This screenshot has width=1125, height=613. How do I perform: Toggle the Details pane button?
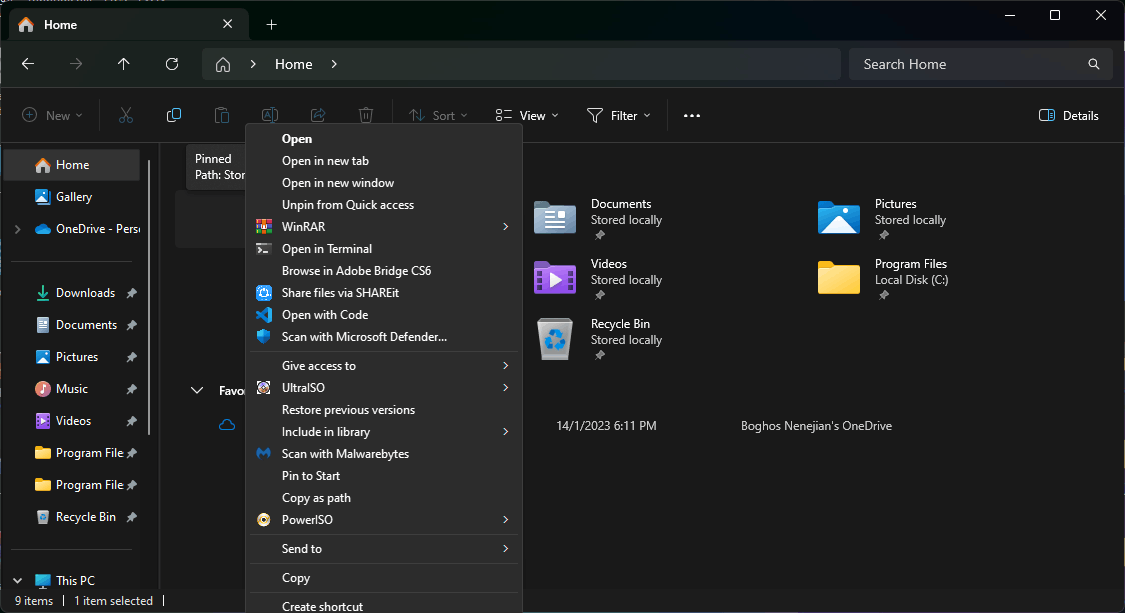[x=1069, y=116]
